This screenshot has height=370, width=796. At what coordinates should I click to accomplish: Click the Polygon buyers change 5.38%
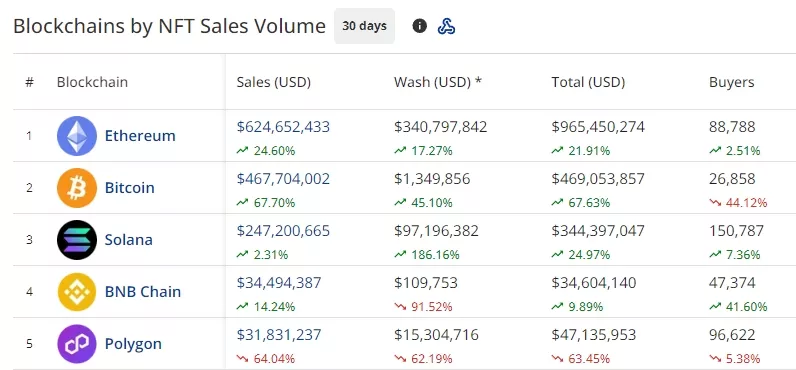tap(735, 359)
